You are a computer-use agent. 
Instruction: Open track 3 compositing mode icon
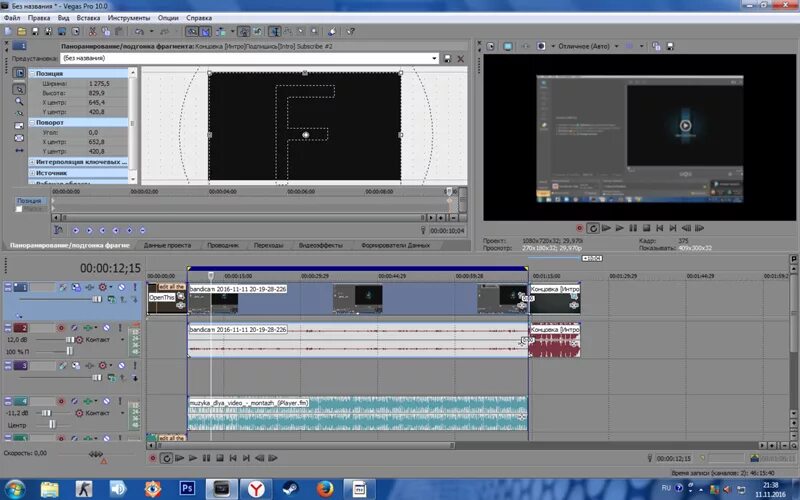tap(111, 378)
